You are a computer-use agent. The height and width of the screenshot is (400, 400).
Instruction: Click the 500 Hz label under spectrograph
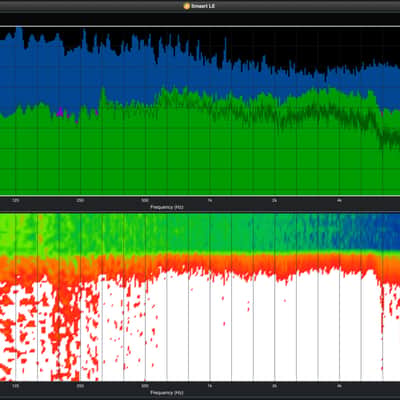pos(145,386)
